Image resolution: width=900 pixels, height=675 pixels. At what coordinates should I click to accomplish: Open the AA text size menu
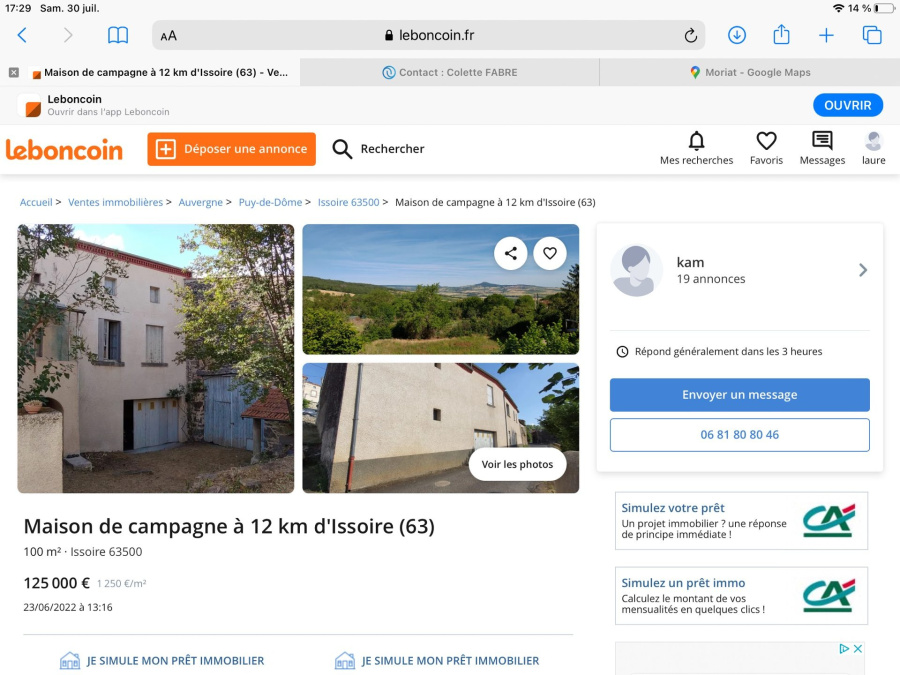tap(169, 36)
